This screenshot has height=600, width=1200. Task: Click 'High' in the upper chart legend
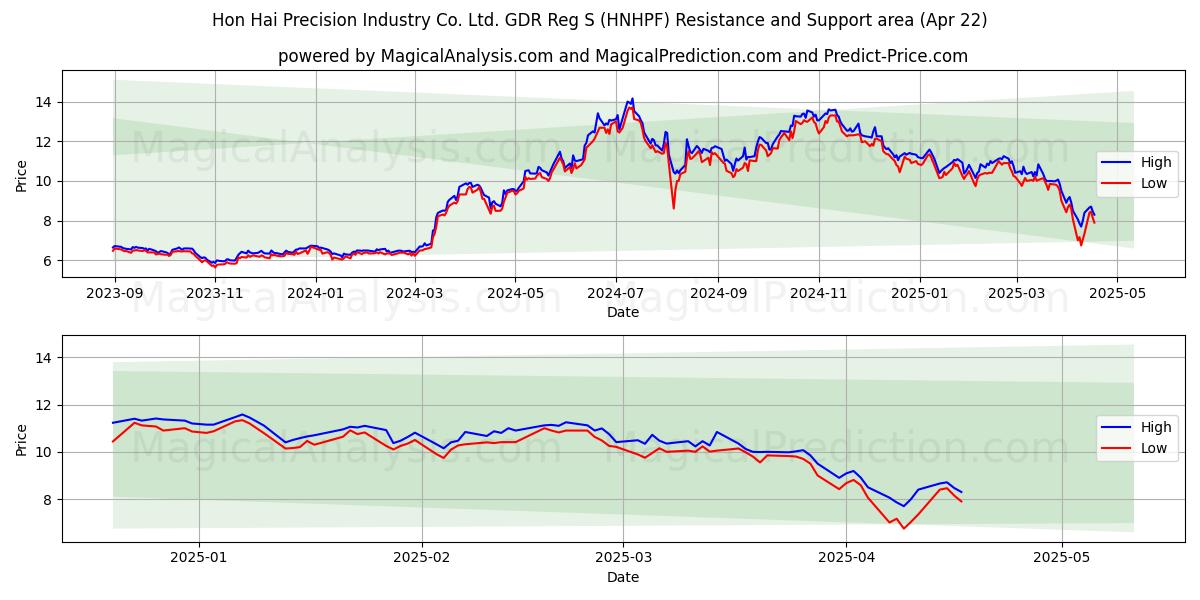[1155, 162]
